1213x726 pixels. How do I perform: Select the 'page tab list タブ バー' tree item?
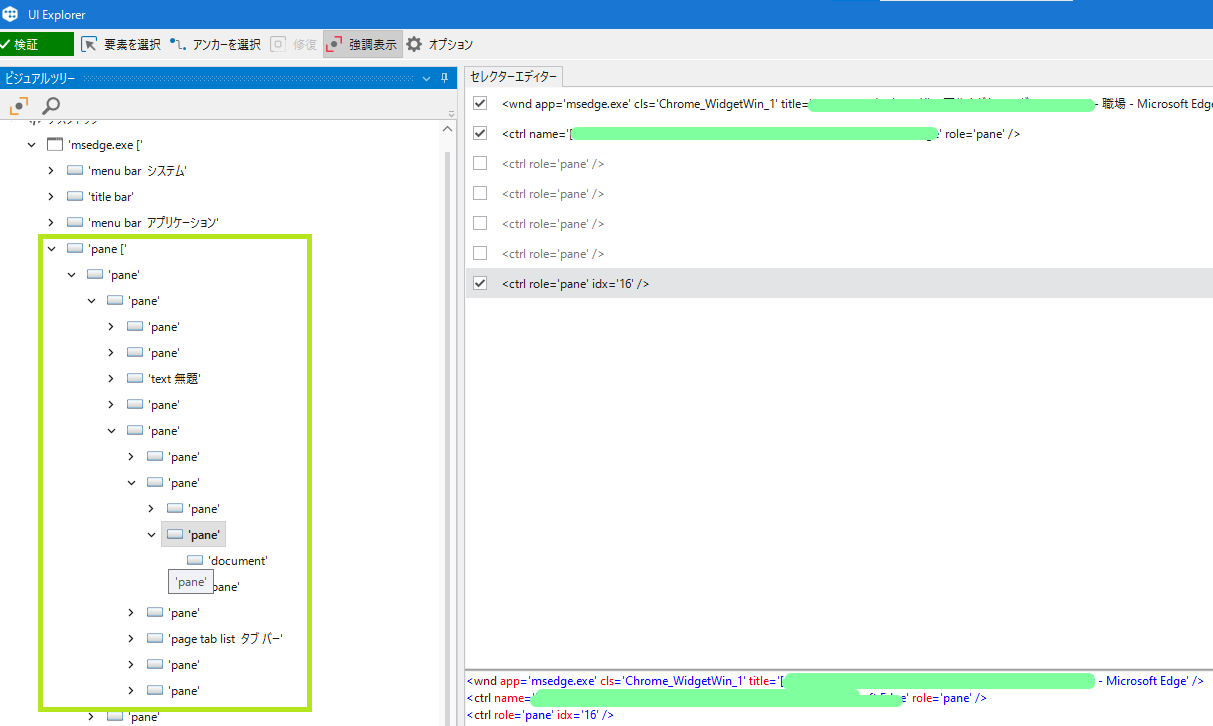pos(215,638)
